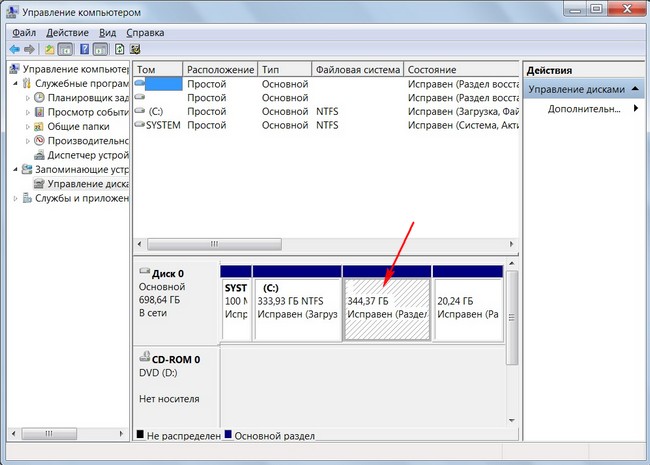Select Управление дисками tree node
Viewport: 650px width, 465px height.
(x=88, y=184)
